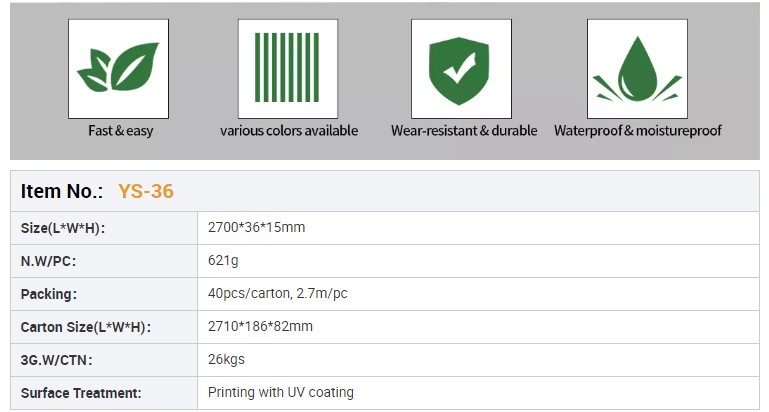Click the 2710*186*82mm carton value

[260, 327]
